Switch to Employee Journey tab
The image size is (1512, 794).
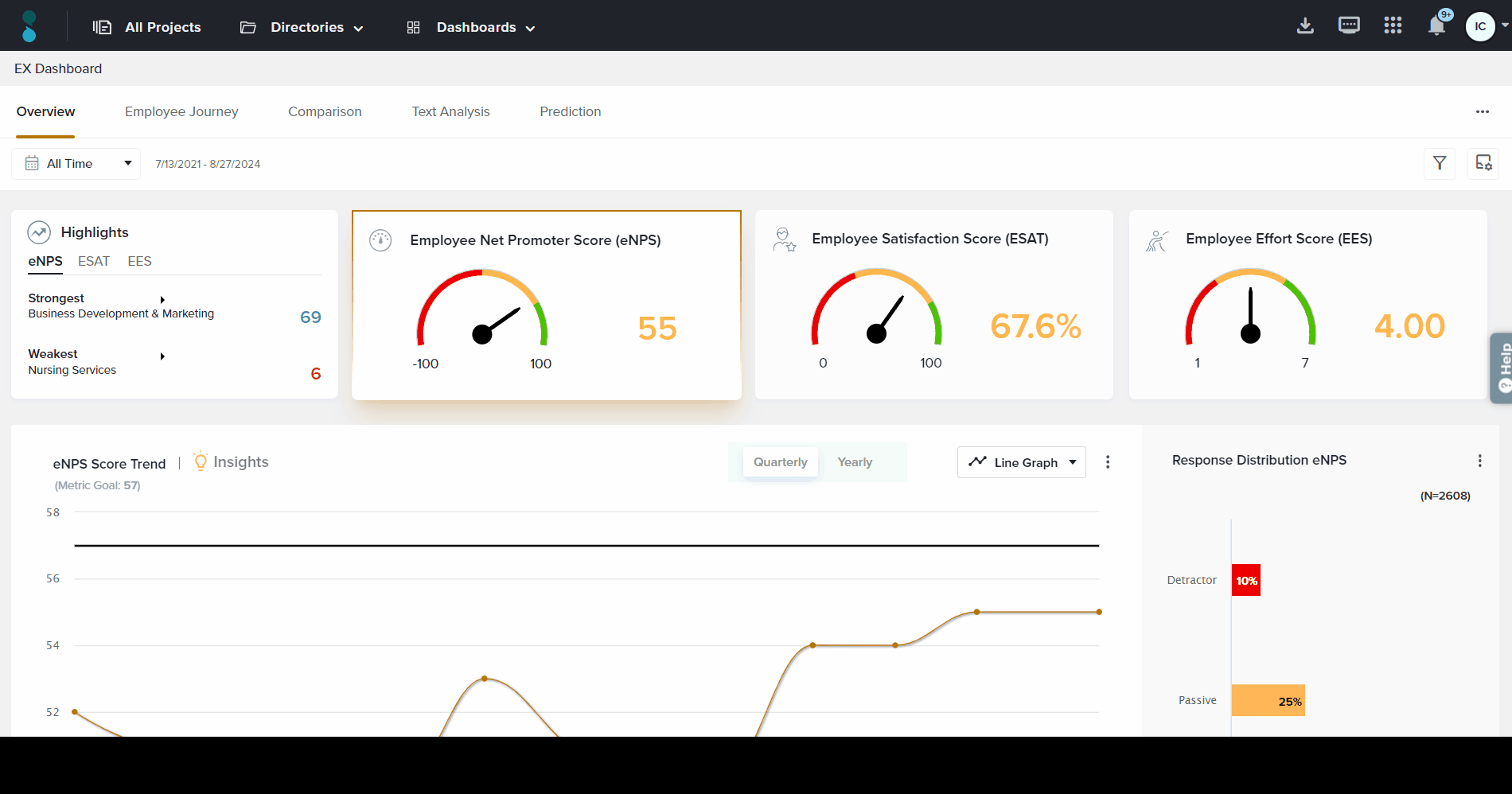pos(181,111)
